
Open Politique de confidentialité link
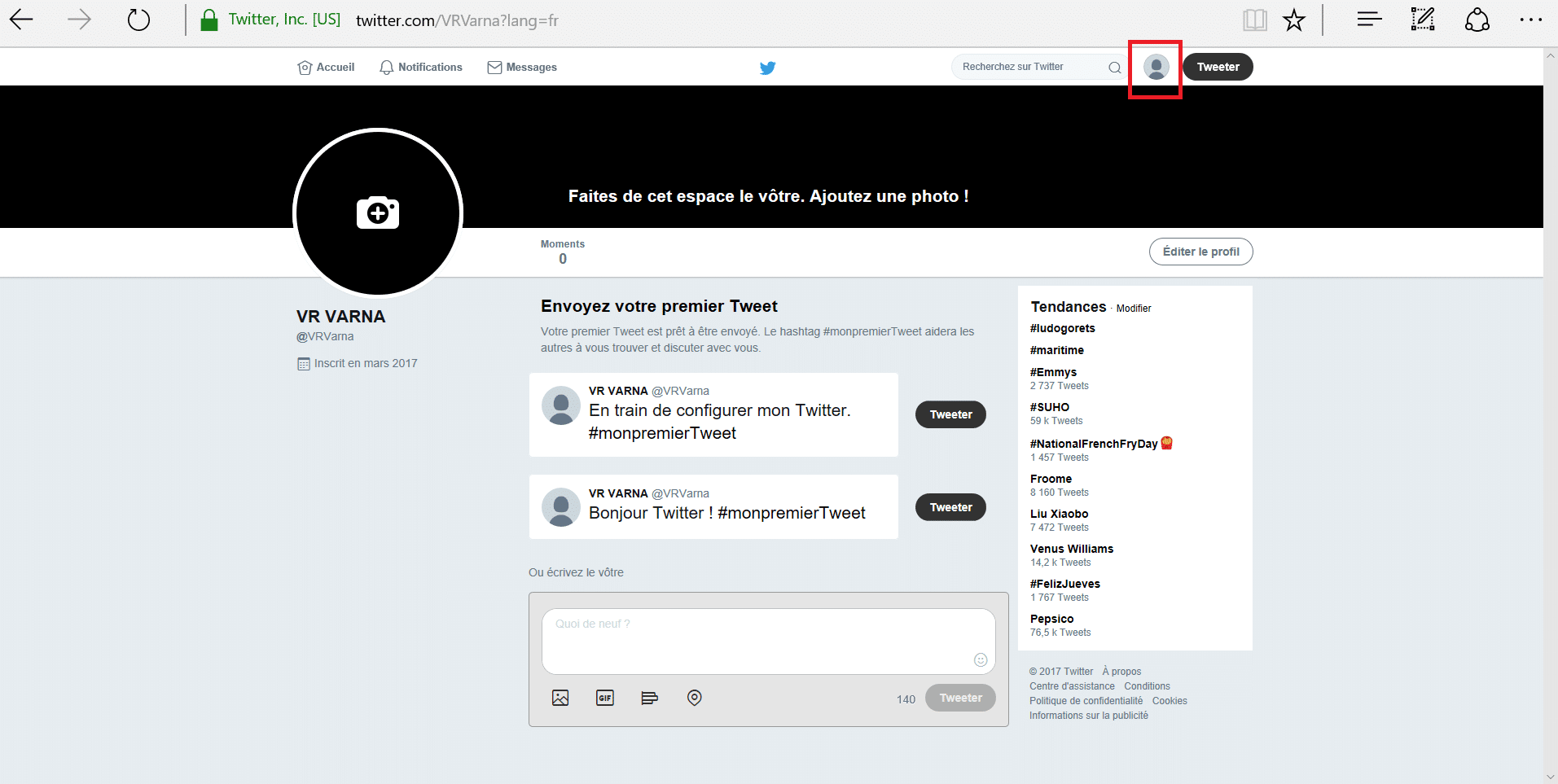pyautogui.click(x=1086, y=701)
